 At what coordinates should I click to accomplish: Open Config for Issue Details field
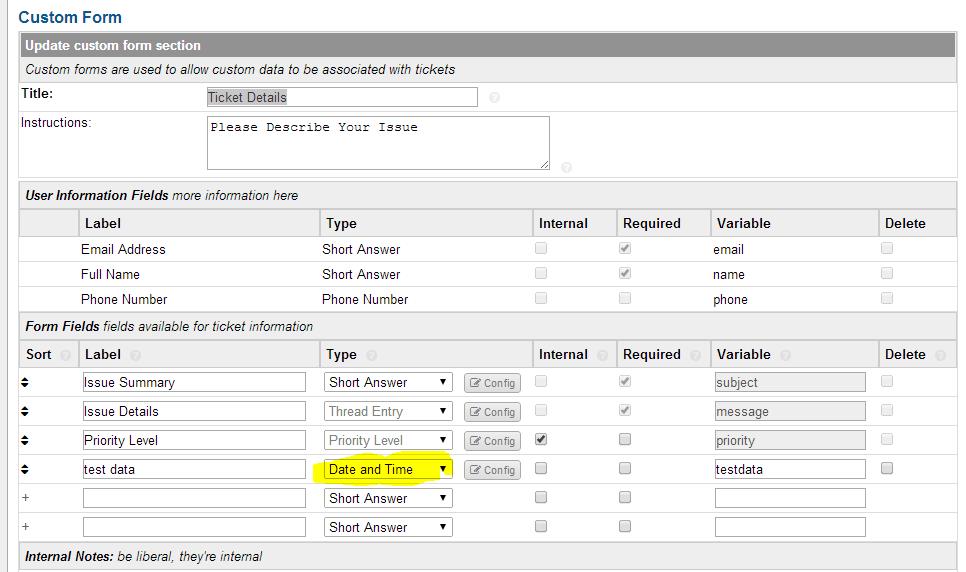pos(492,412)
